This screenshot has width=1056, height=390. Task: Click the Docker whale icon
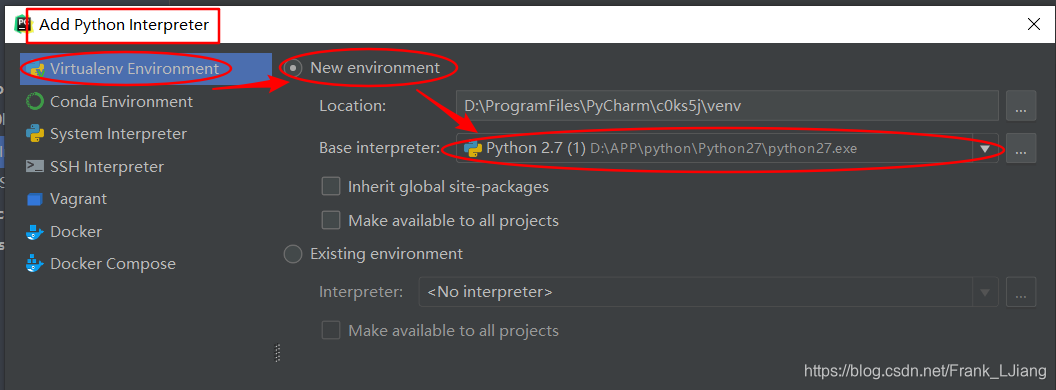(x=35, y=232)
